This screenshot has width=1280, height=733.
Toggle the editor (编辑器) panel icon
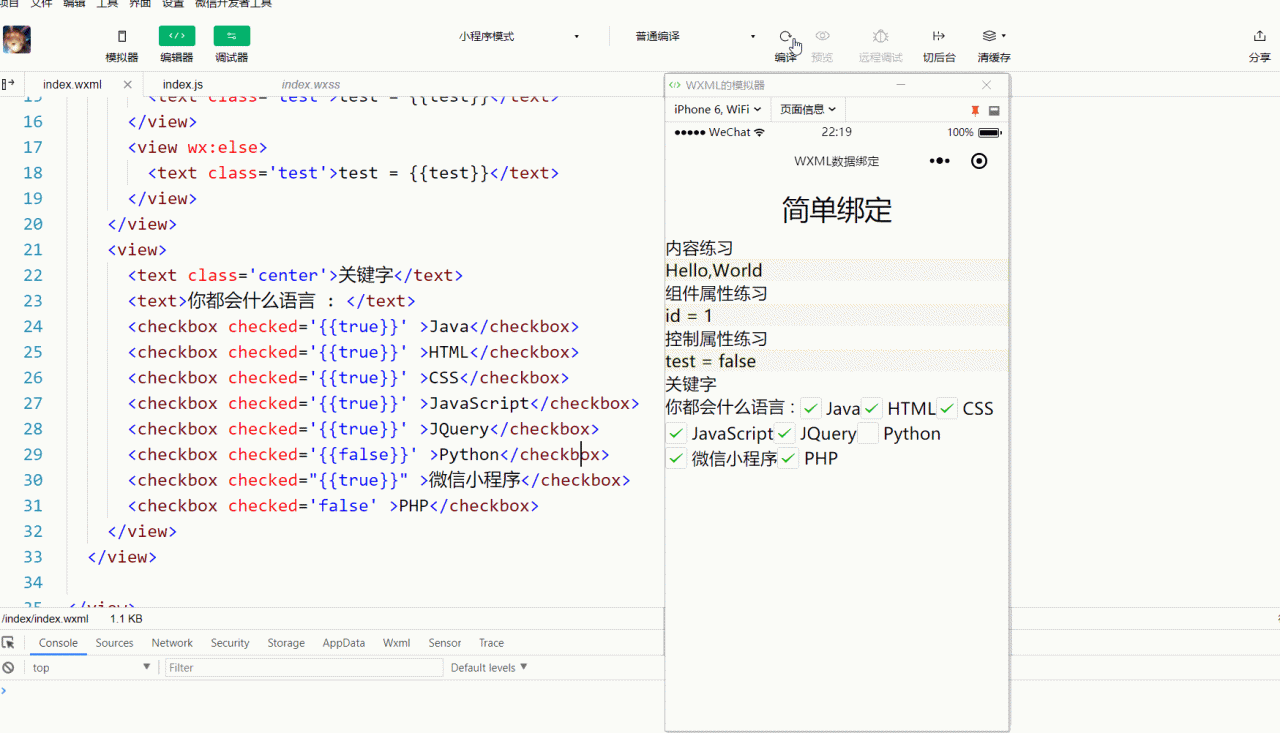tap(177, 36)
